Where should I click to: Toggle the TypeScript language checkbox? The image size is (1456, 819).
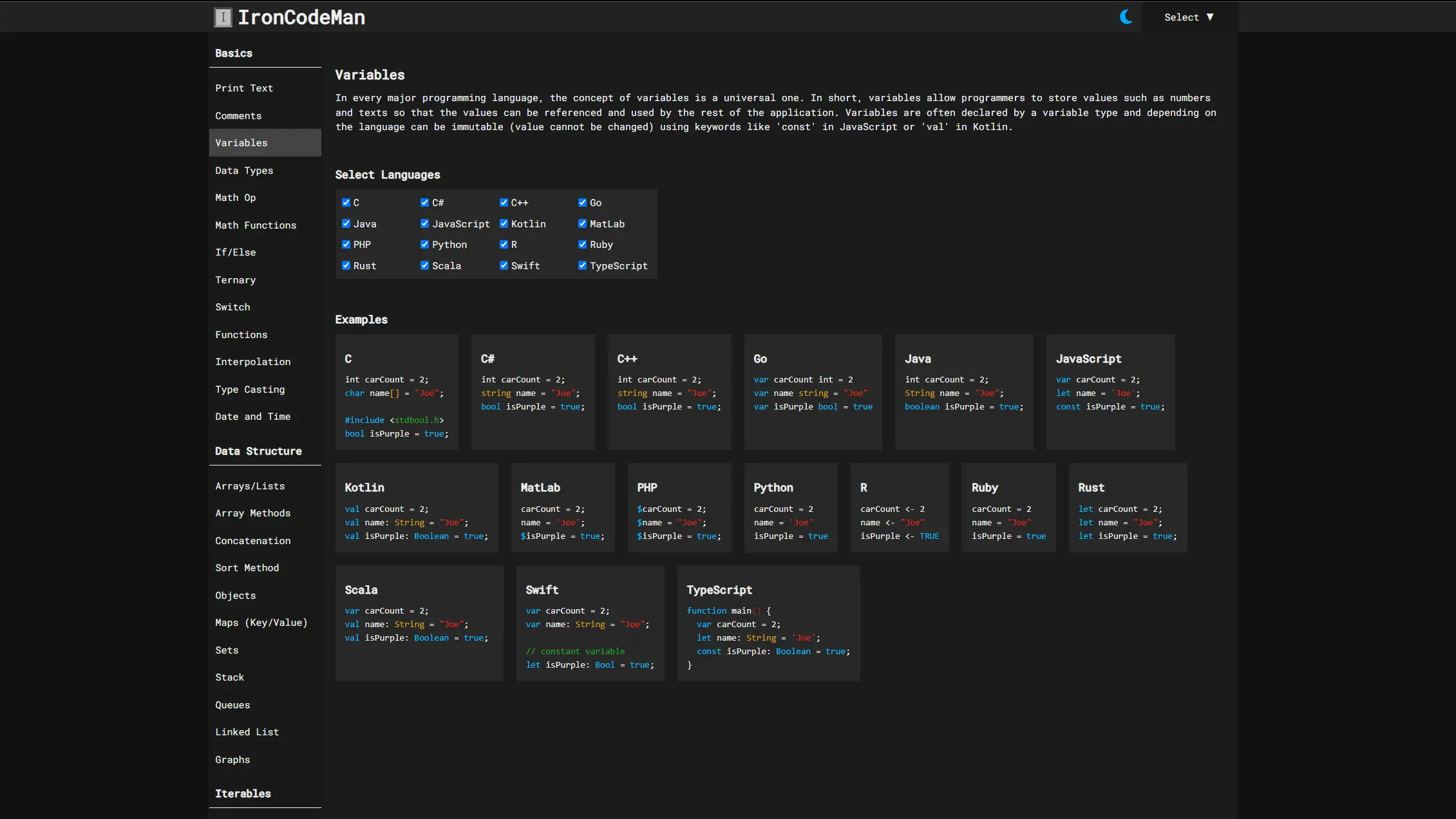tap(582, 265)
